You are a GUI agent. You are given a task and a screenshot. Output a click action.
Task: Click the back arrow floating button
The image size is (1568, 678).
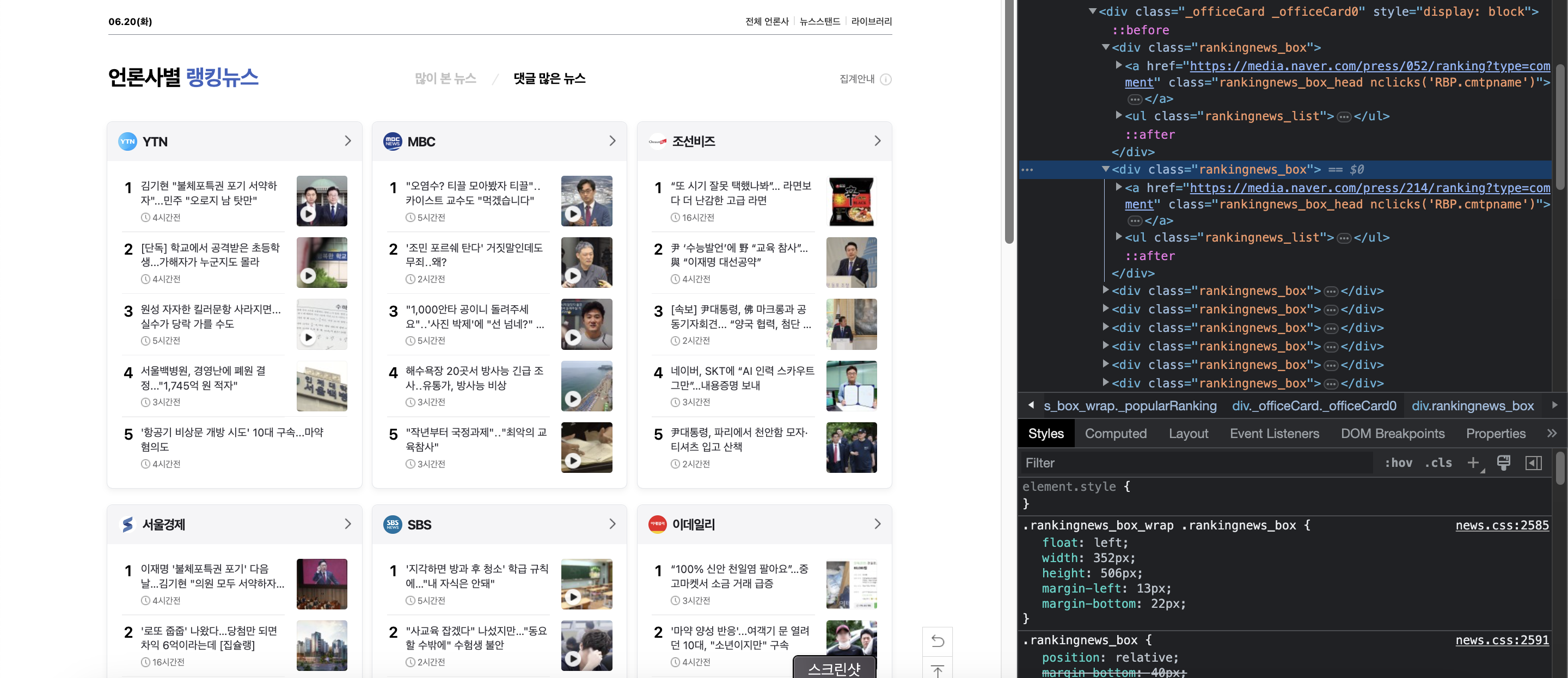(938, 641)
